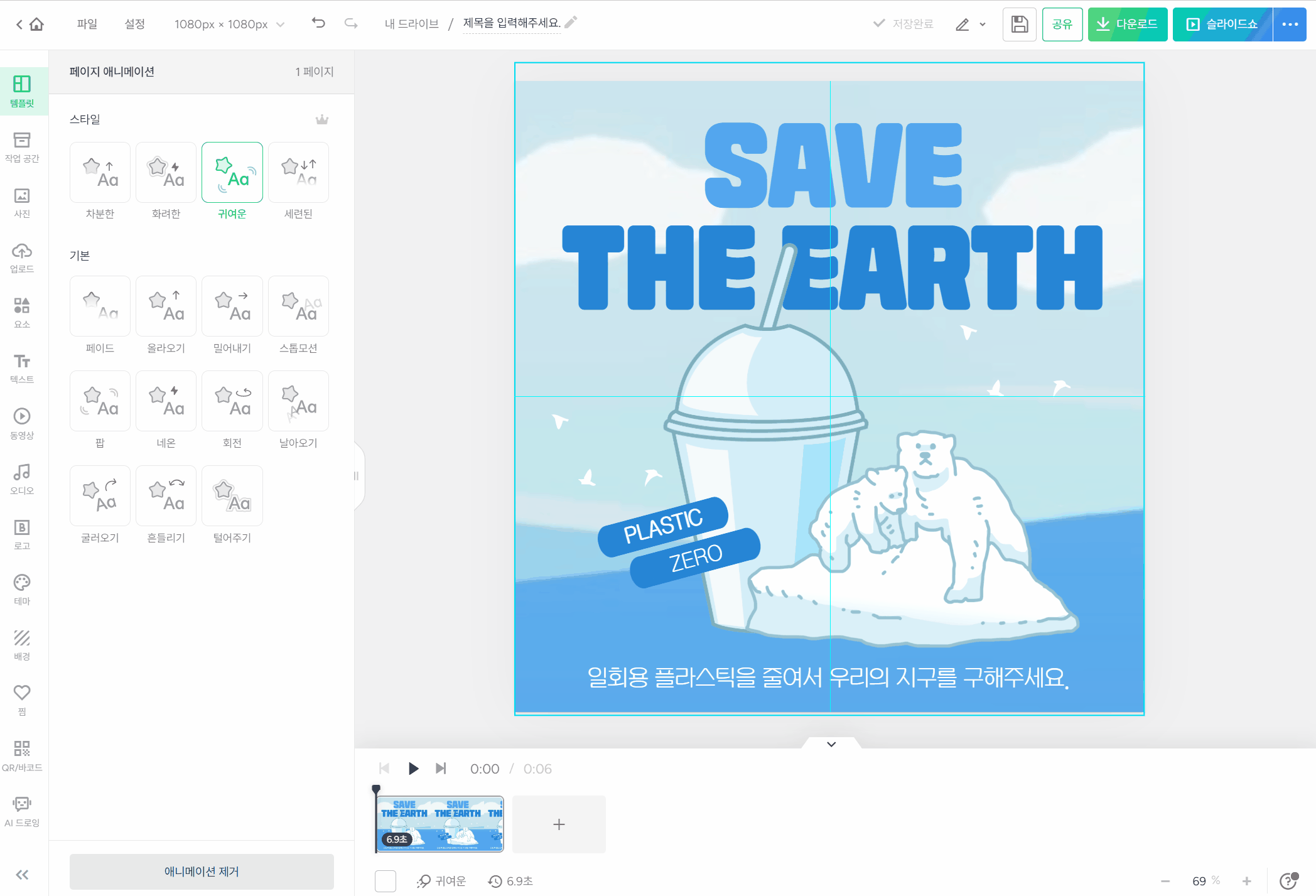
Task: Zoom out with the minus button
Action: tap(1165, 881)
